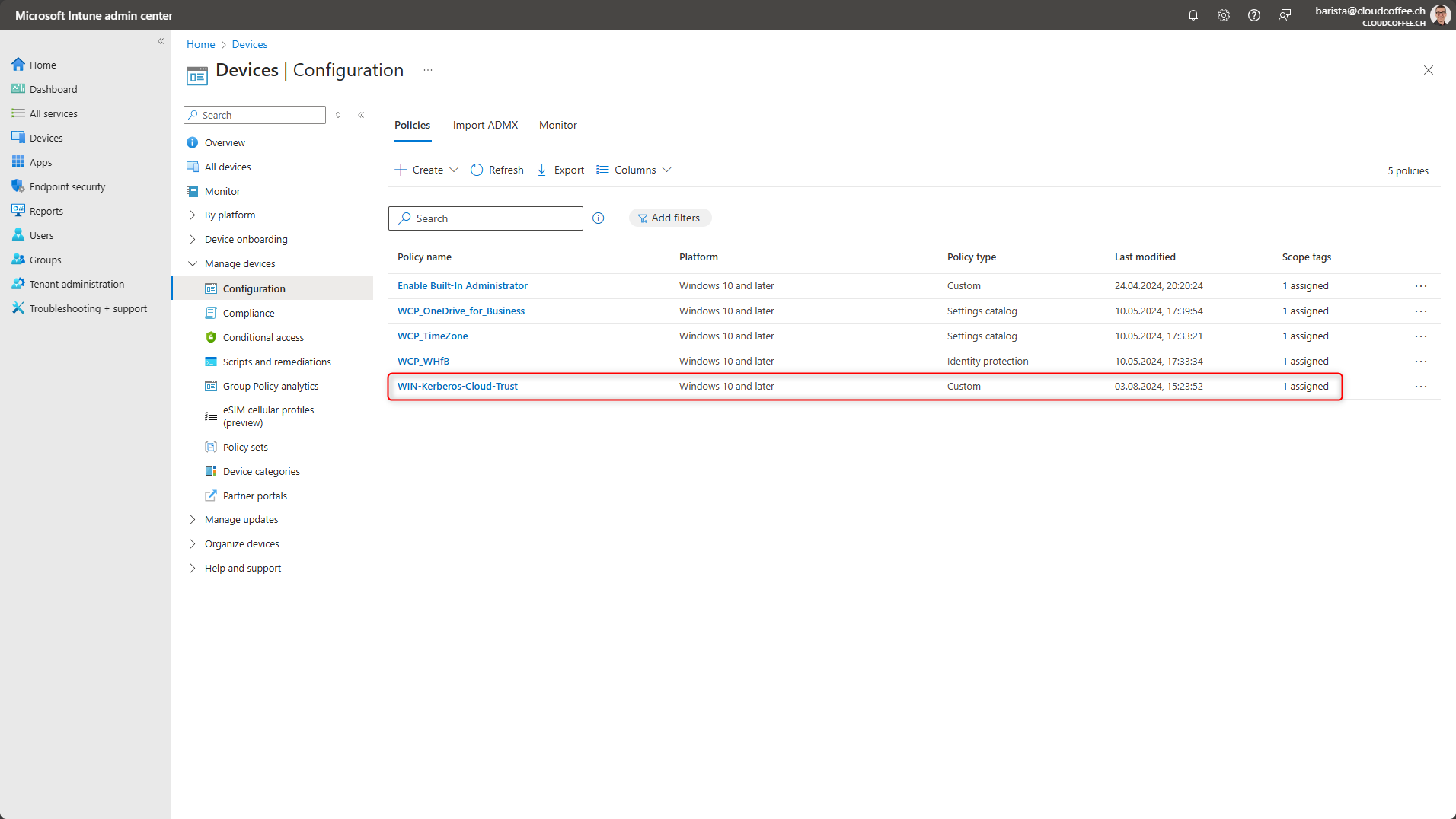Export the policies list

point(560,170)
